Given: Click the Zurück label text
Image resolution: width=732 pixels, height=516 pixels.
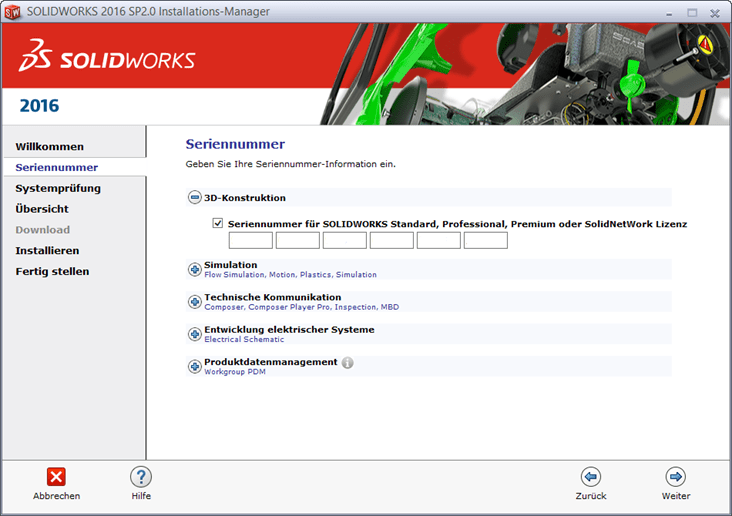Looking at the screenshot, I should [591, 496].
